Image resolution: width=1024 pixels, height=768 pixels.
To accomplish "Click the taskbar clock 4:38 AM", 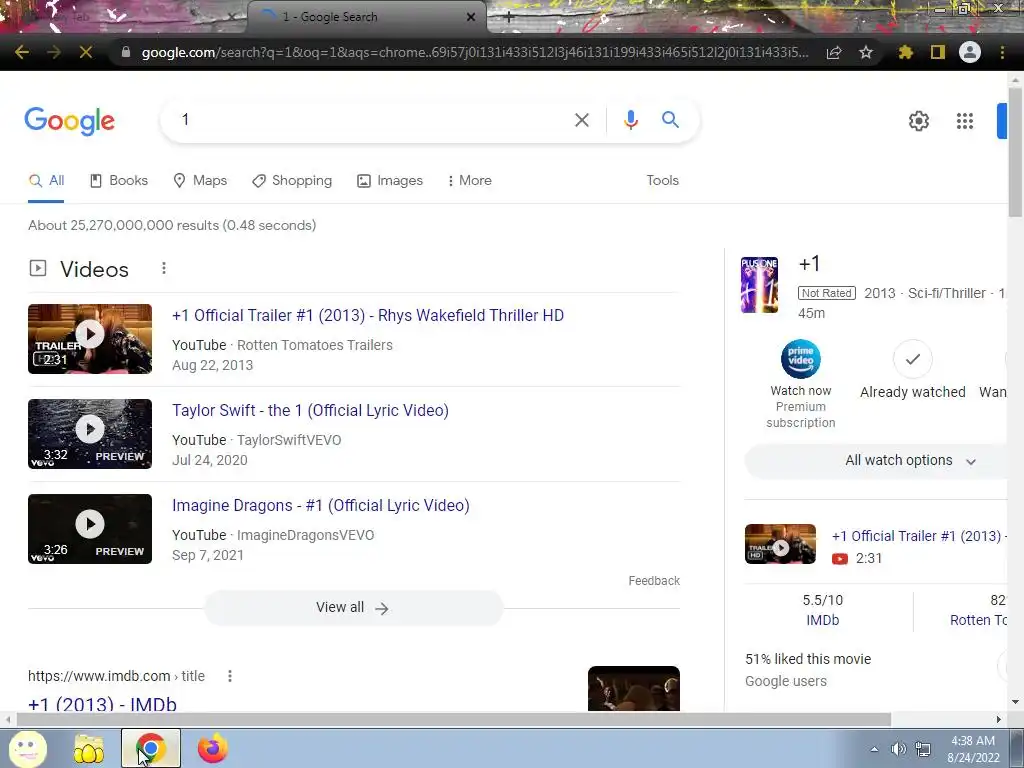I will [x=972, y=741].
